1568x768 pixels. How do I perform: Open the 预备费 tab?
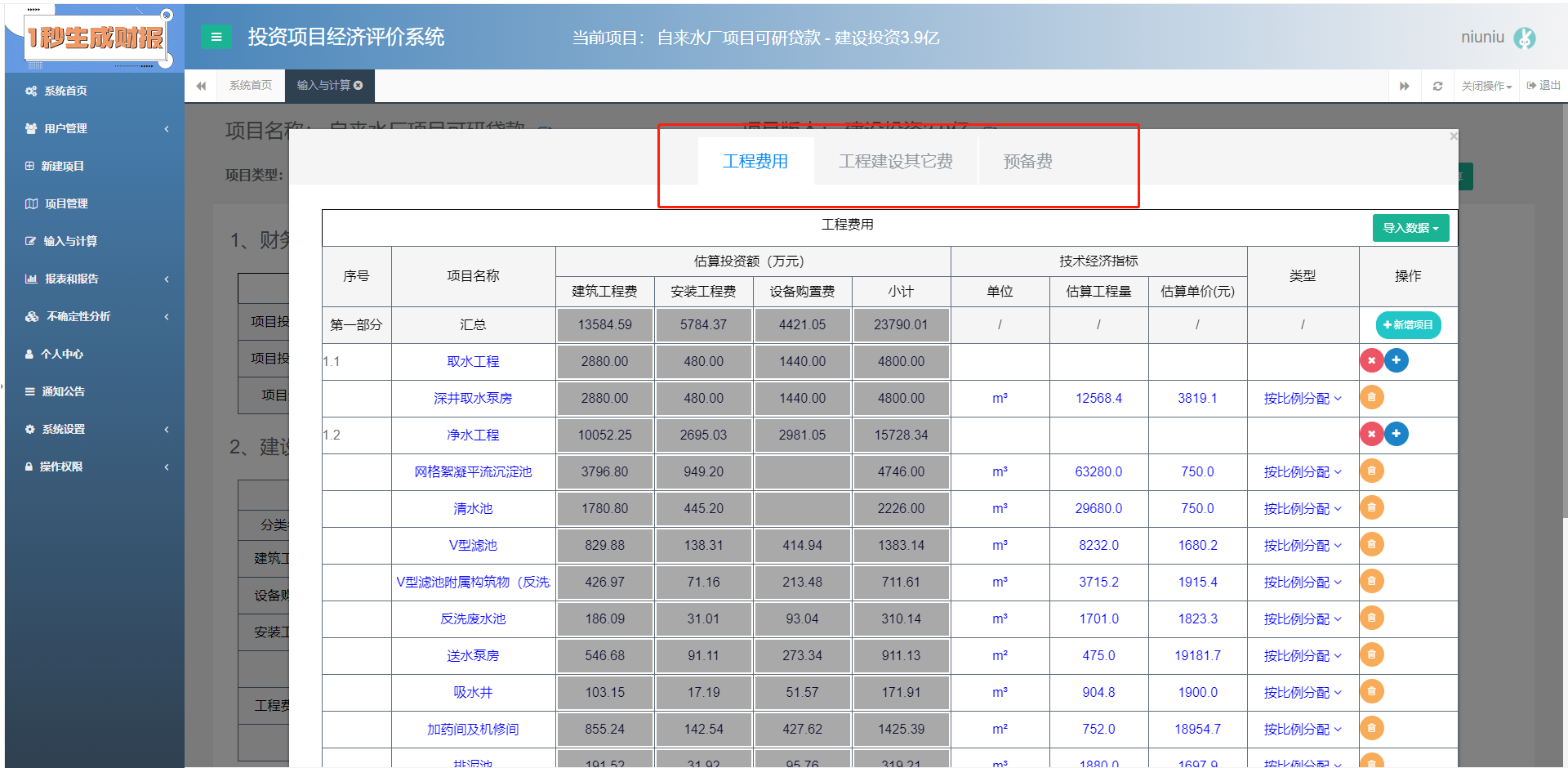[1028, 161]
